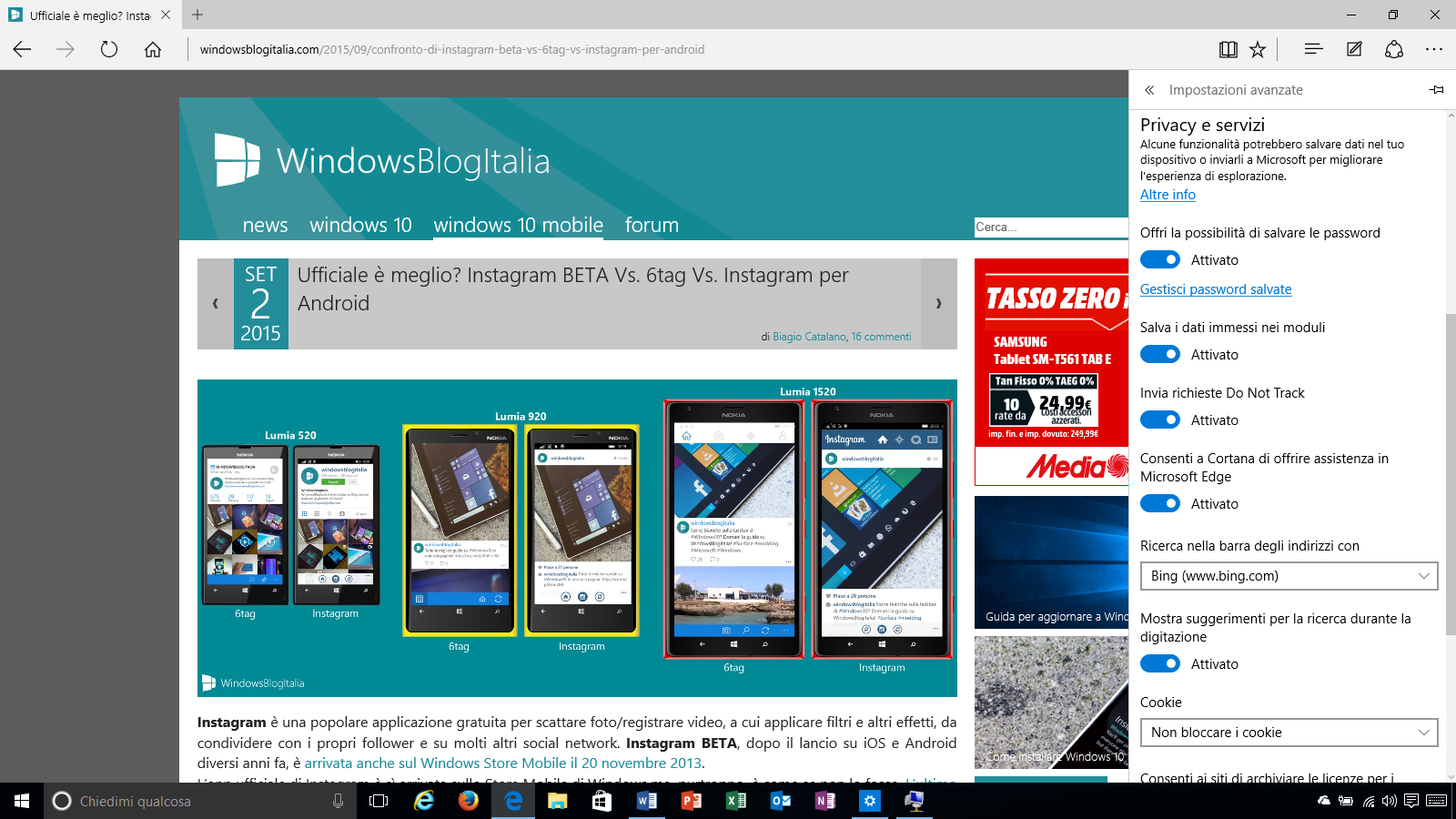Click the settings panel scrollbar
The width and height of the screenshot is (1456, 819).
tap(1451, 473)
